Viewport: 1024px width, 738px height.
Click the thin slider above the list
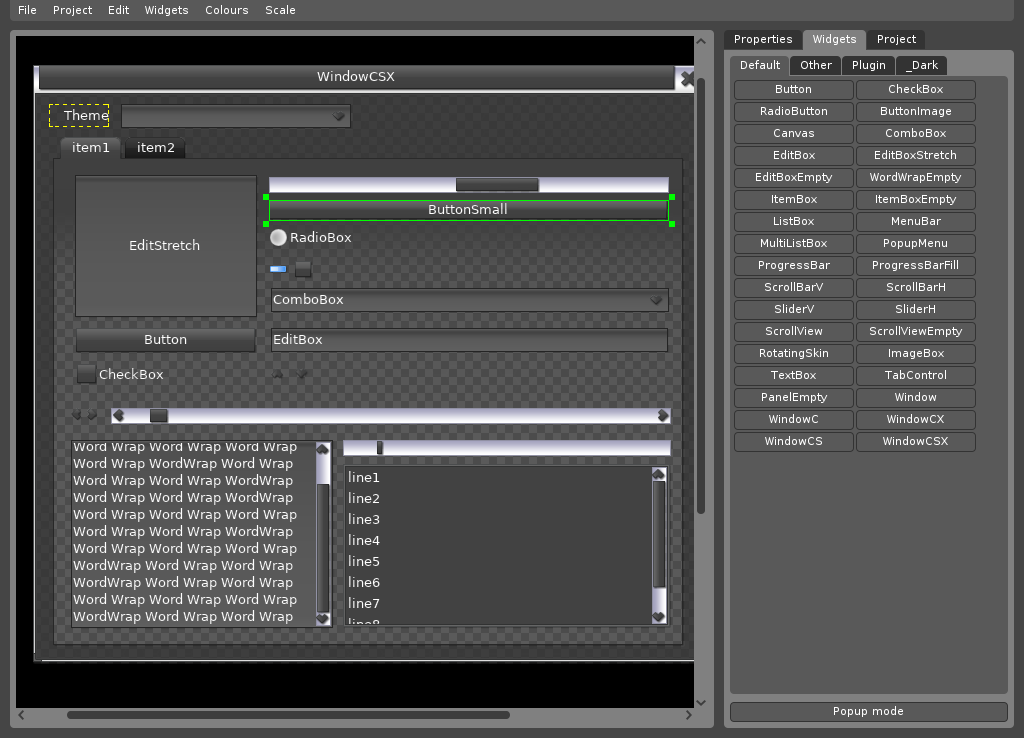click(507, 447)
